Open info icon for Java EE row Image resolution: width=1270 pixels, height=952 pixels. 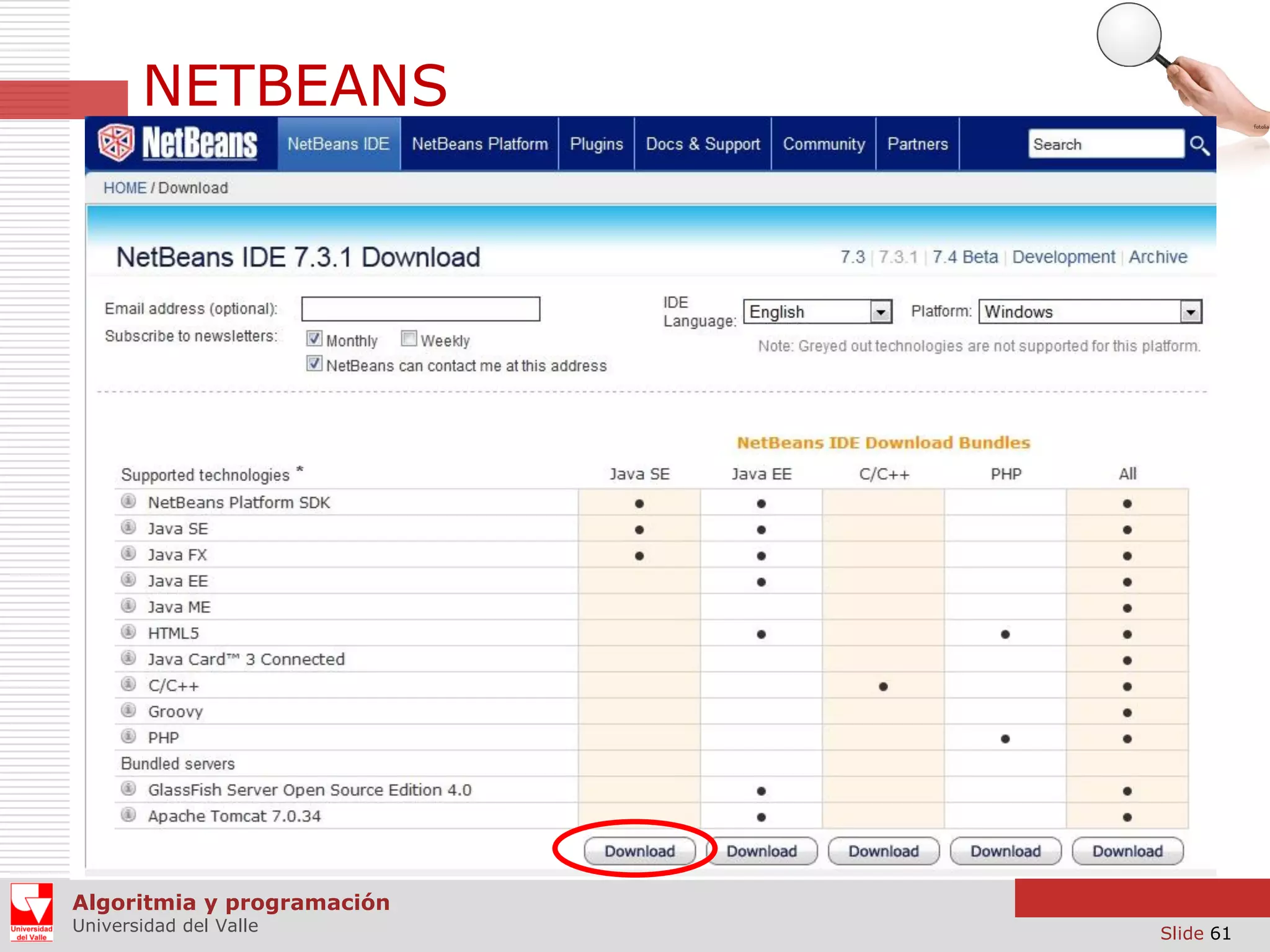click(x=128, y=580)
